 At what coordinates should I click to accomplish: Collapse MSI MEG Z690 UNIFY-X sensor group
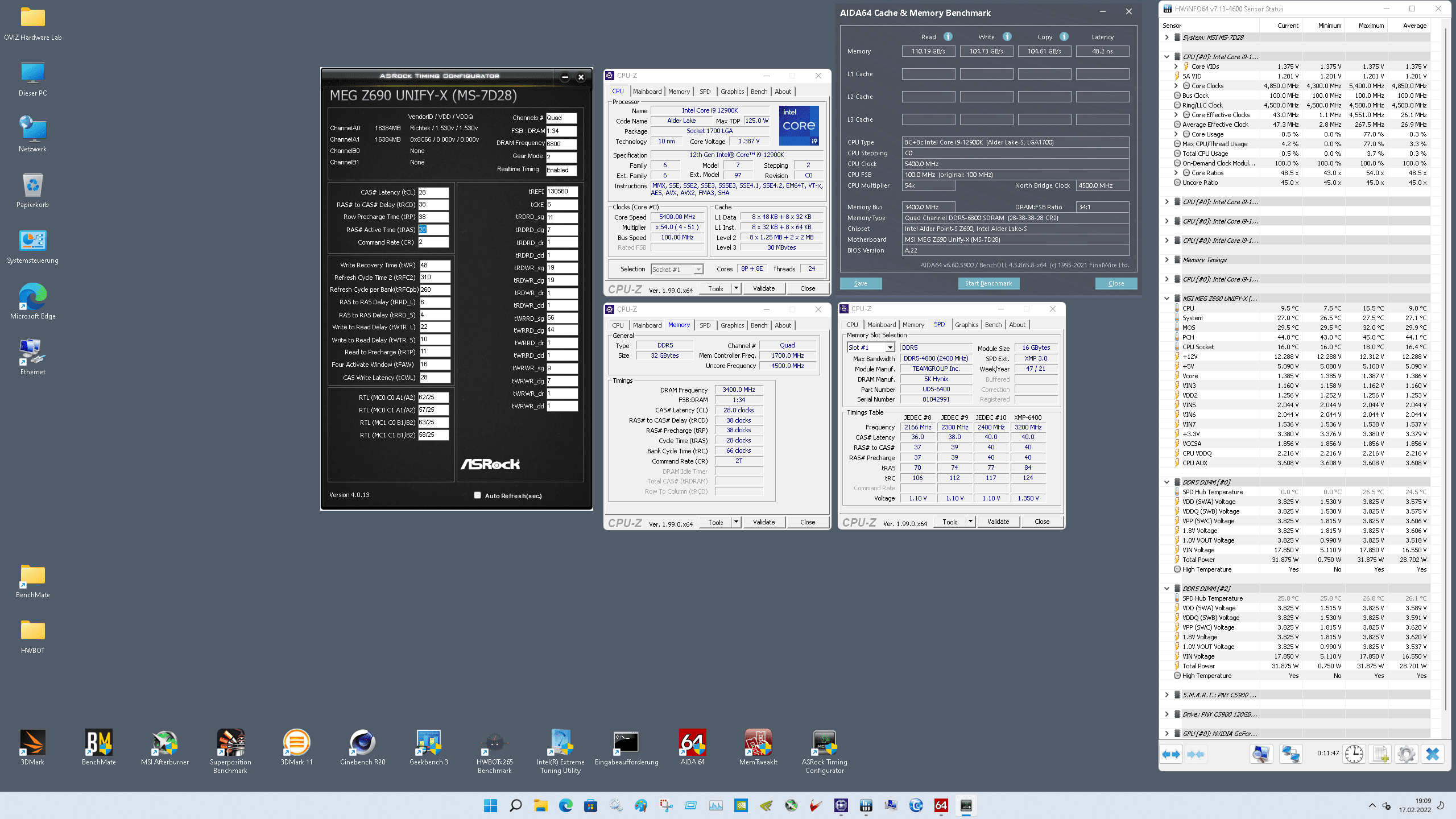tap(1167, 299)
